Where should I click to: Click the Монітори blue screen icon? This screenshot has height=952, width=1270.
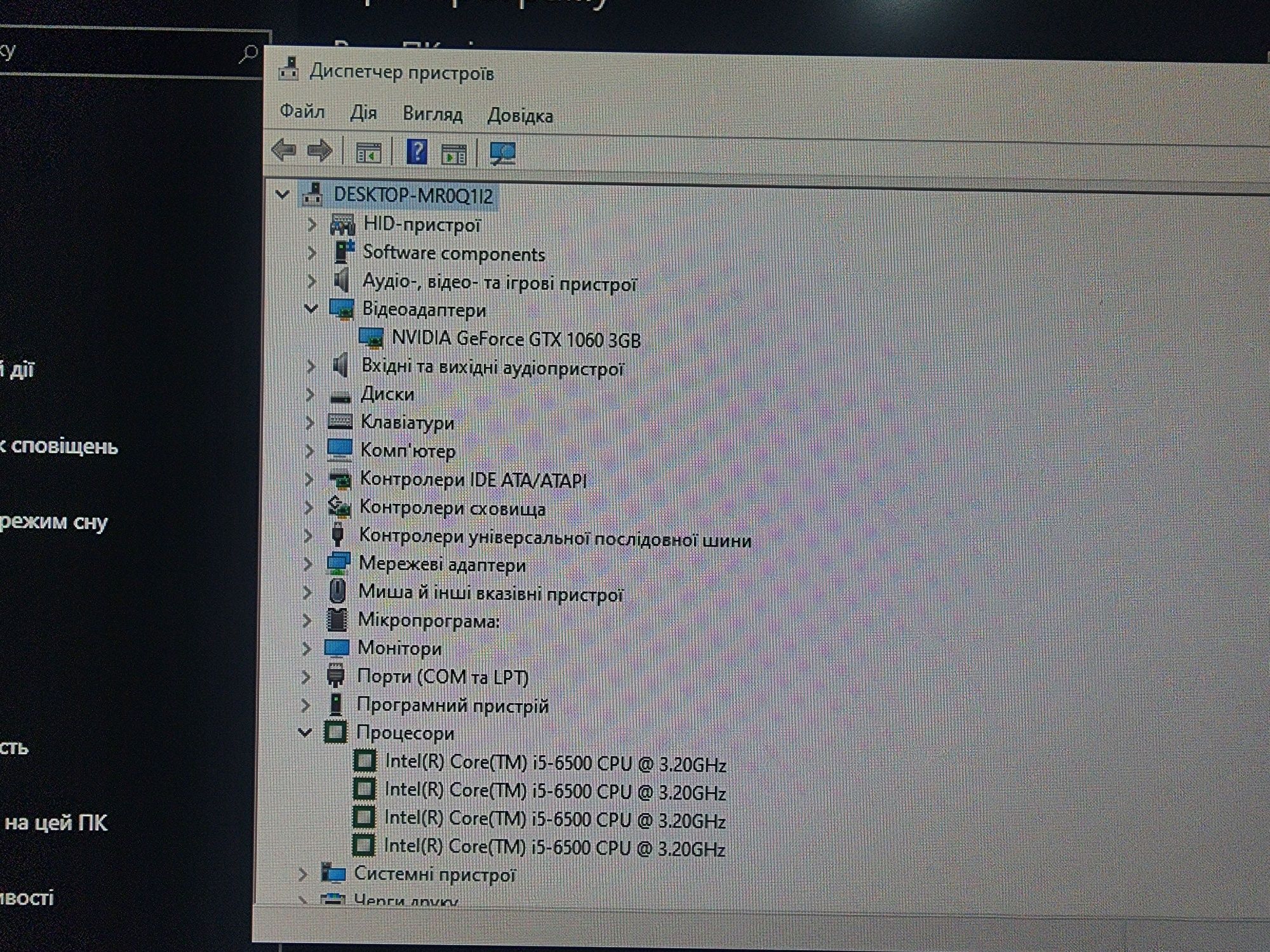tap(337, 648)
